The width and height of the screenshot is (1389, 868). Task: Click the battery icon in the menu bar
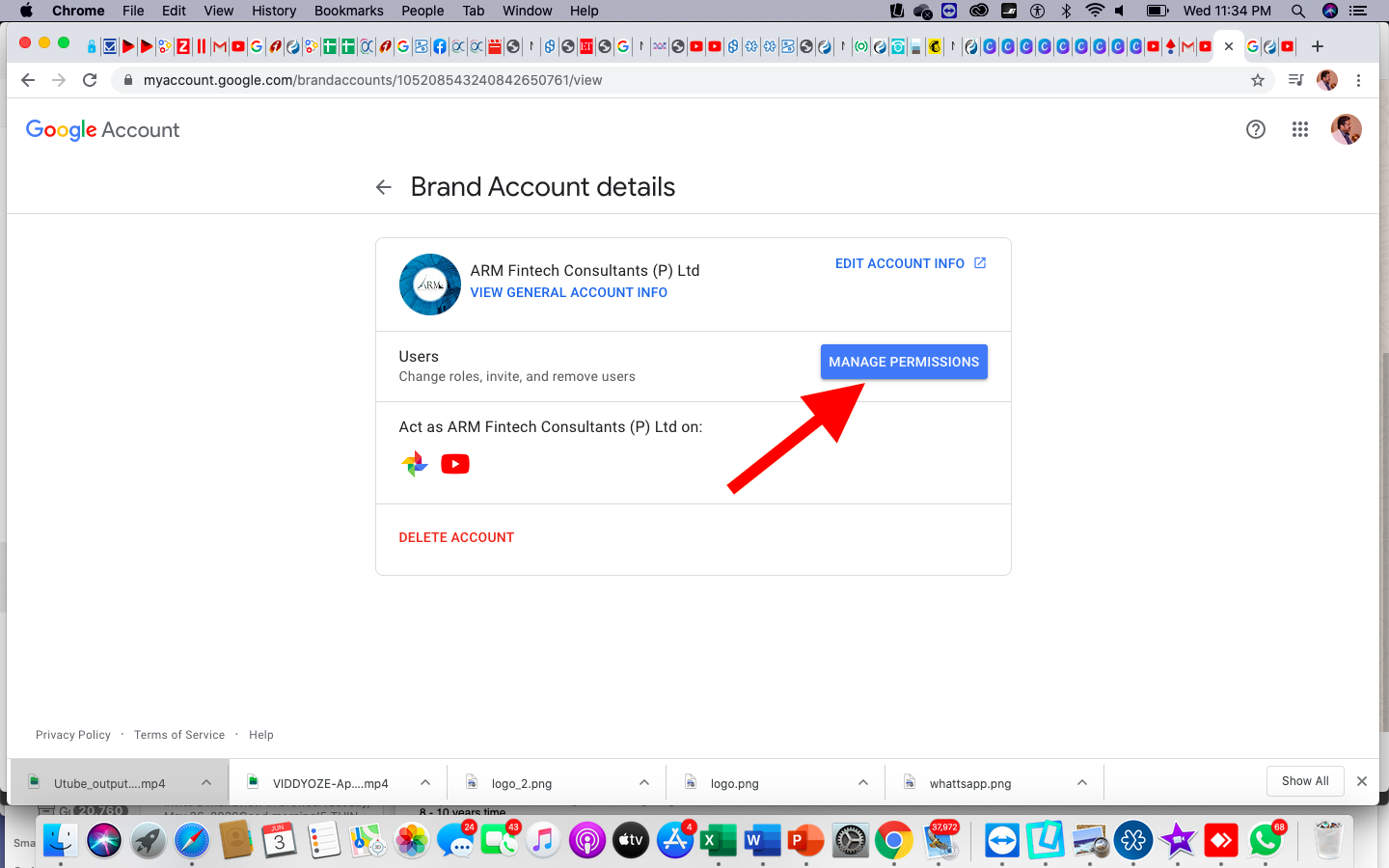pos(1157,11)
